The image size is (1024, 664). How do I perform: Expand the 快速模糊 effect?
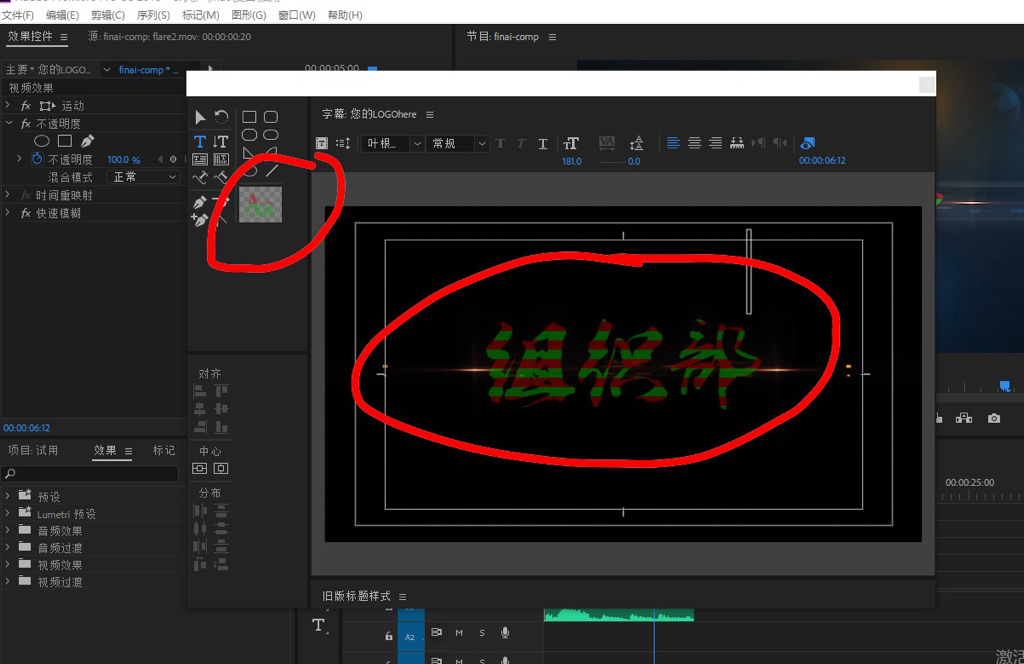click(x=7, y=212)
